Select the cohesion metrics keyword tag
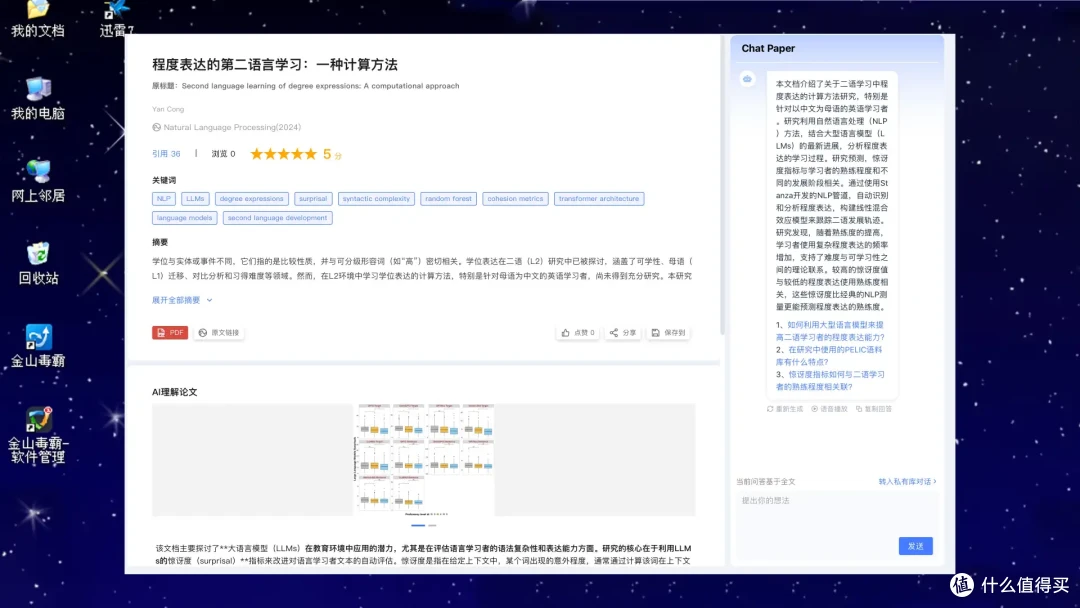The width and height of the screenshot is (1080, 608). [x=515, y=199]
